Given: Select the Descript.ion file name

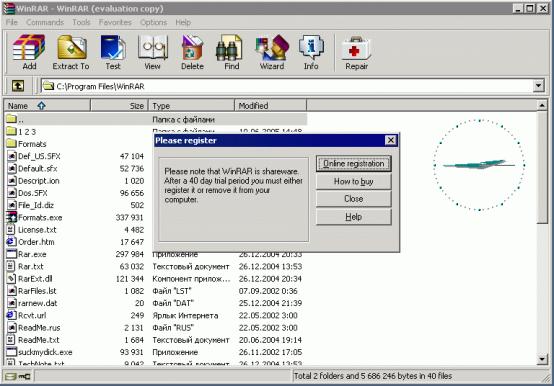Looking at the screenshot, I should (x=39, y=181).
